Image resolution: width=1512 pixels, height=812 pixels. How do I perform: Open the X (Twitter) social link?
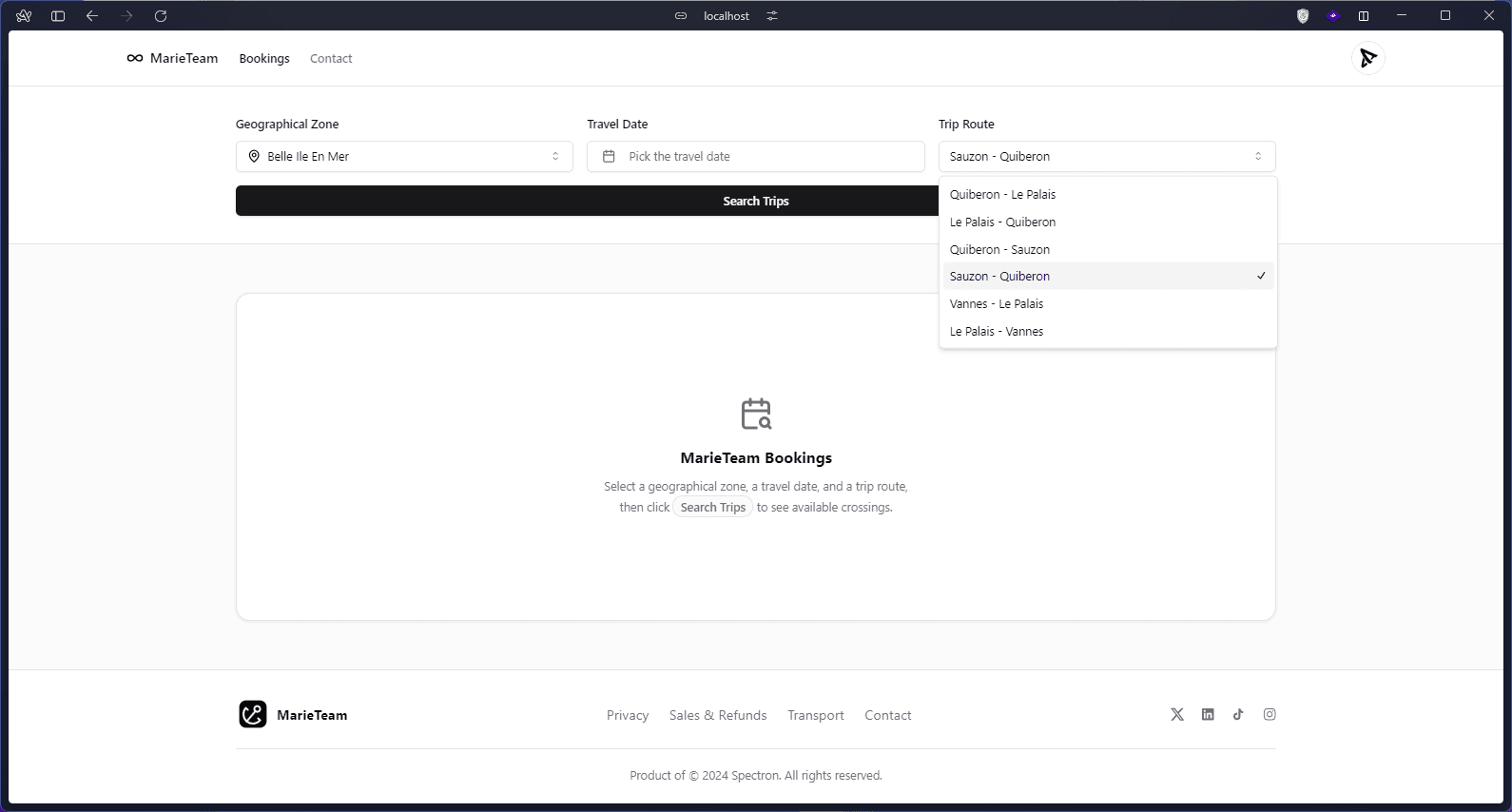click(x=1177, y=714)
